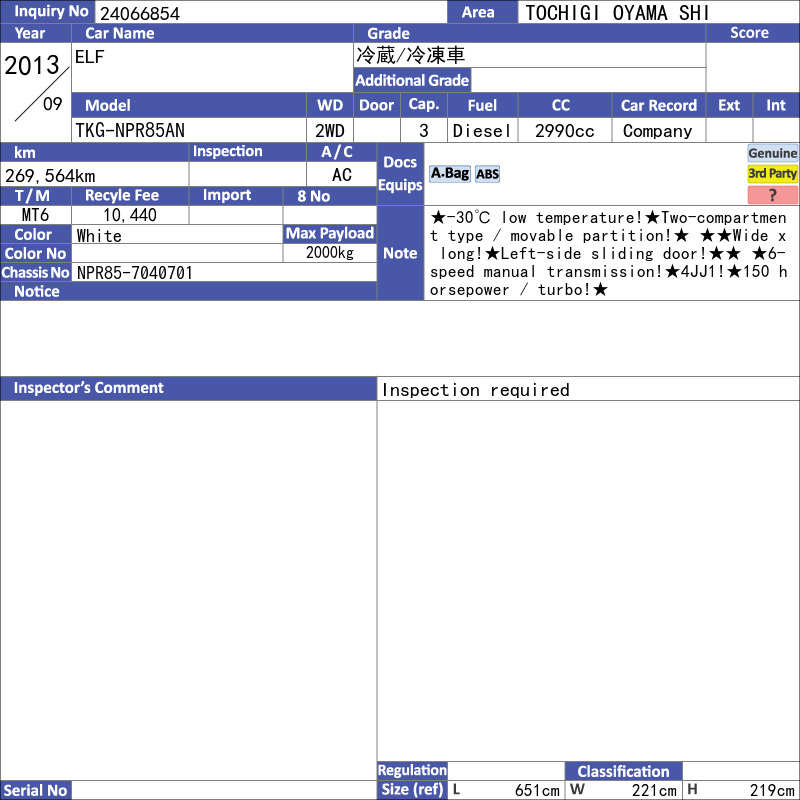Image resolution: width=800 pixels, height=800 pixels.
Task: Click the capacity value 3
Action: (x=423, y=131)
